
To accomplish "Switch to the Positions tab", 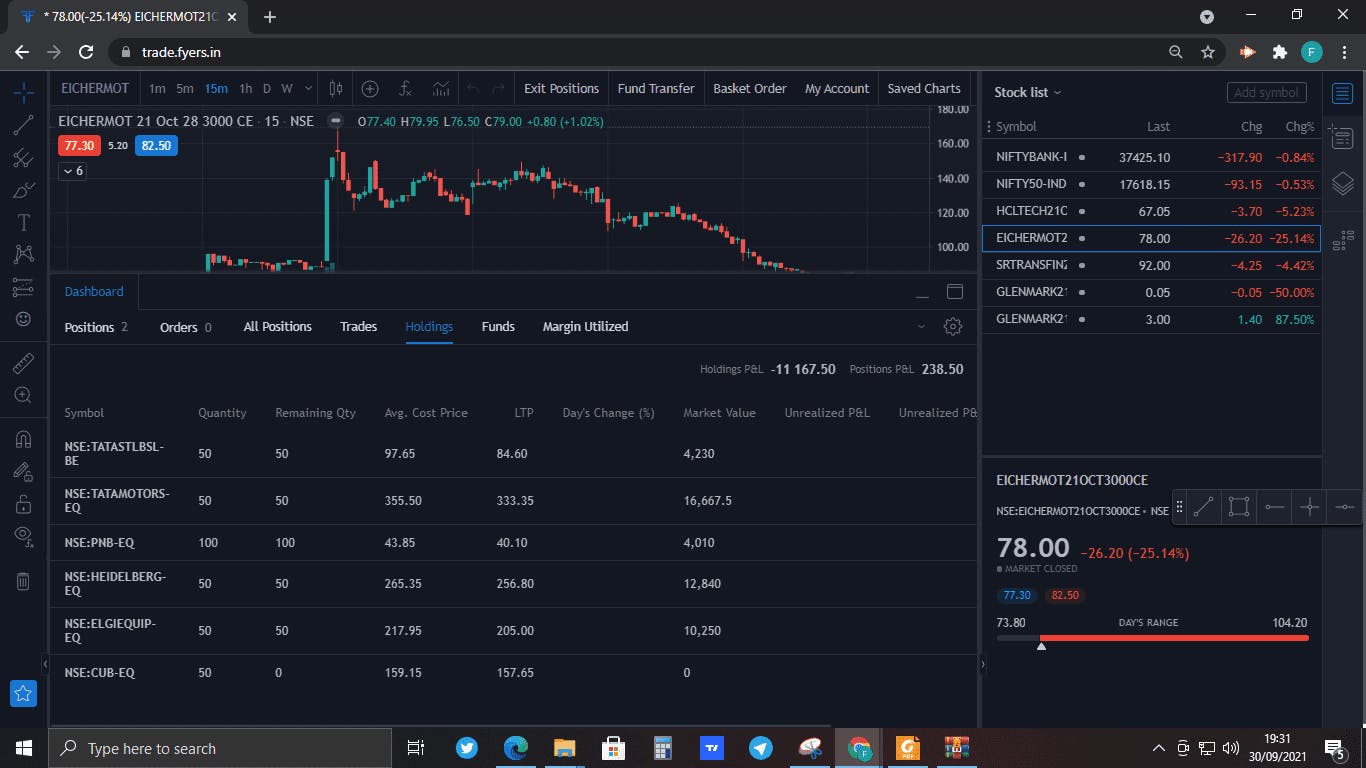I will pyautogui.click(x=96, y=327).
